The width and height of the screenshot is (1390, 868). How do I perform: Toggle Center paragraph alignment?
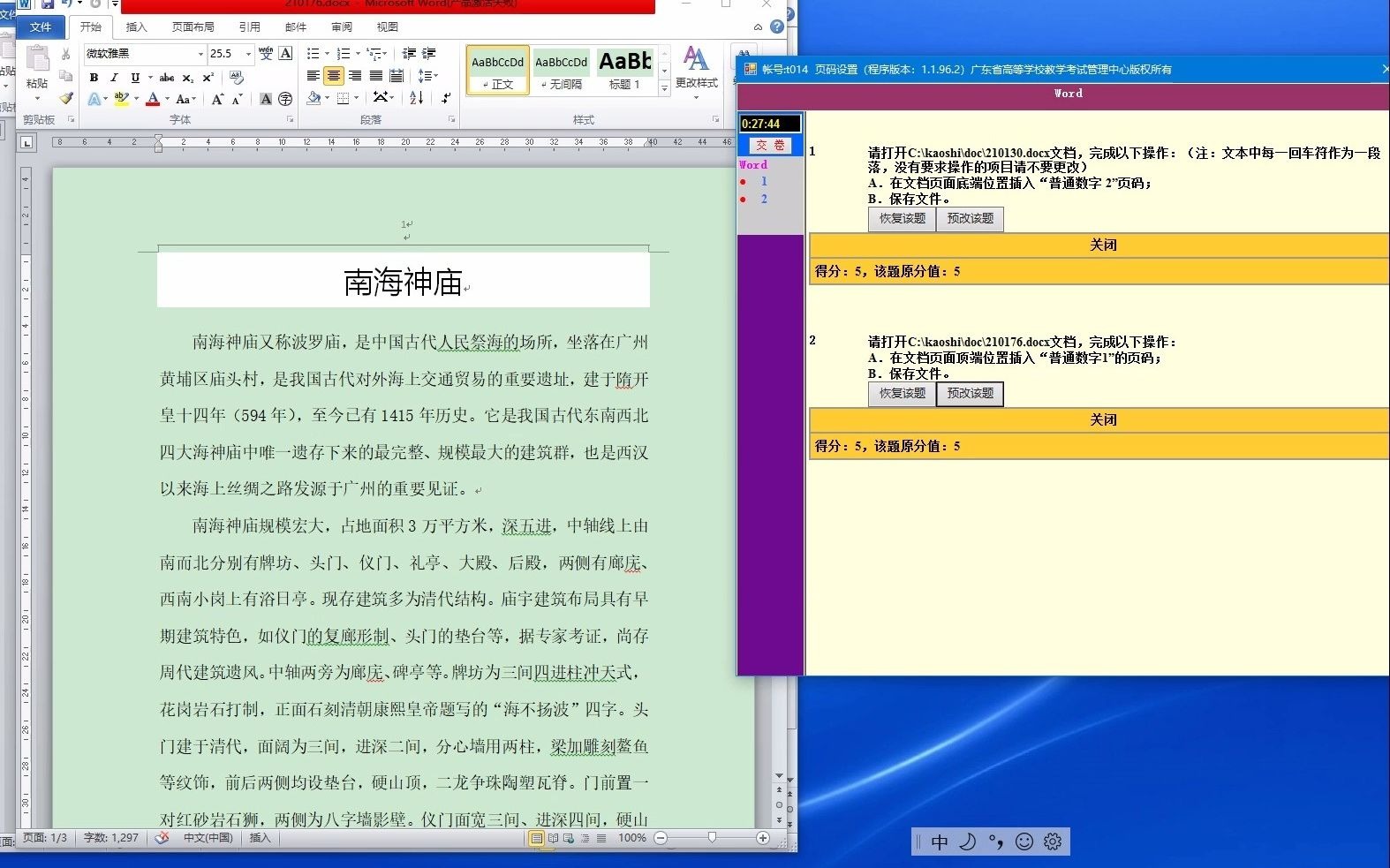[333, 76]
